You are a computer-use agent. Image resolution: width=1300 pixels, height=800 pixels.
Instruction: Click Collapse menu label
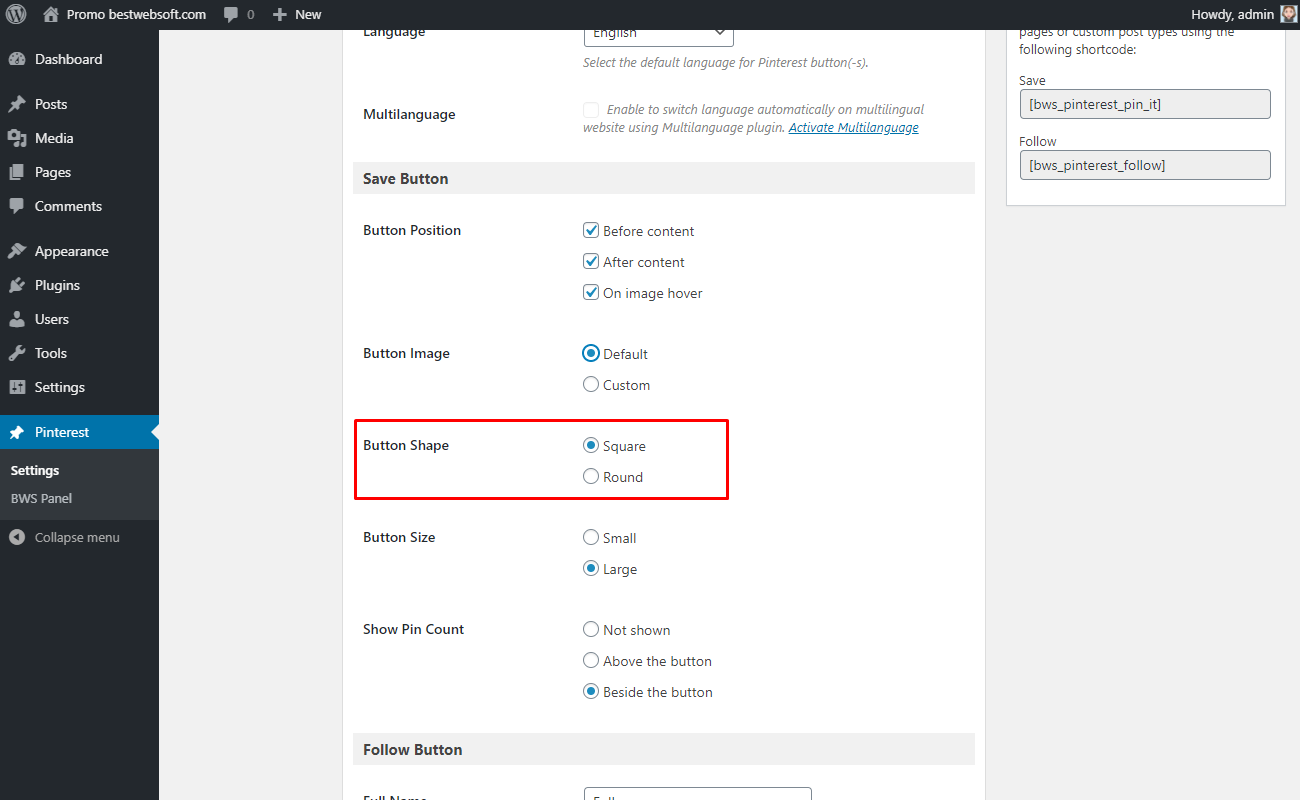[77, 537]
